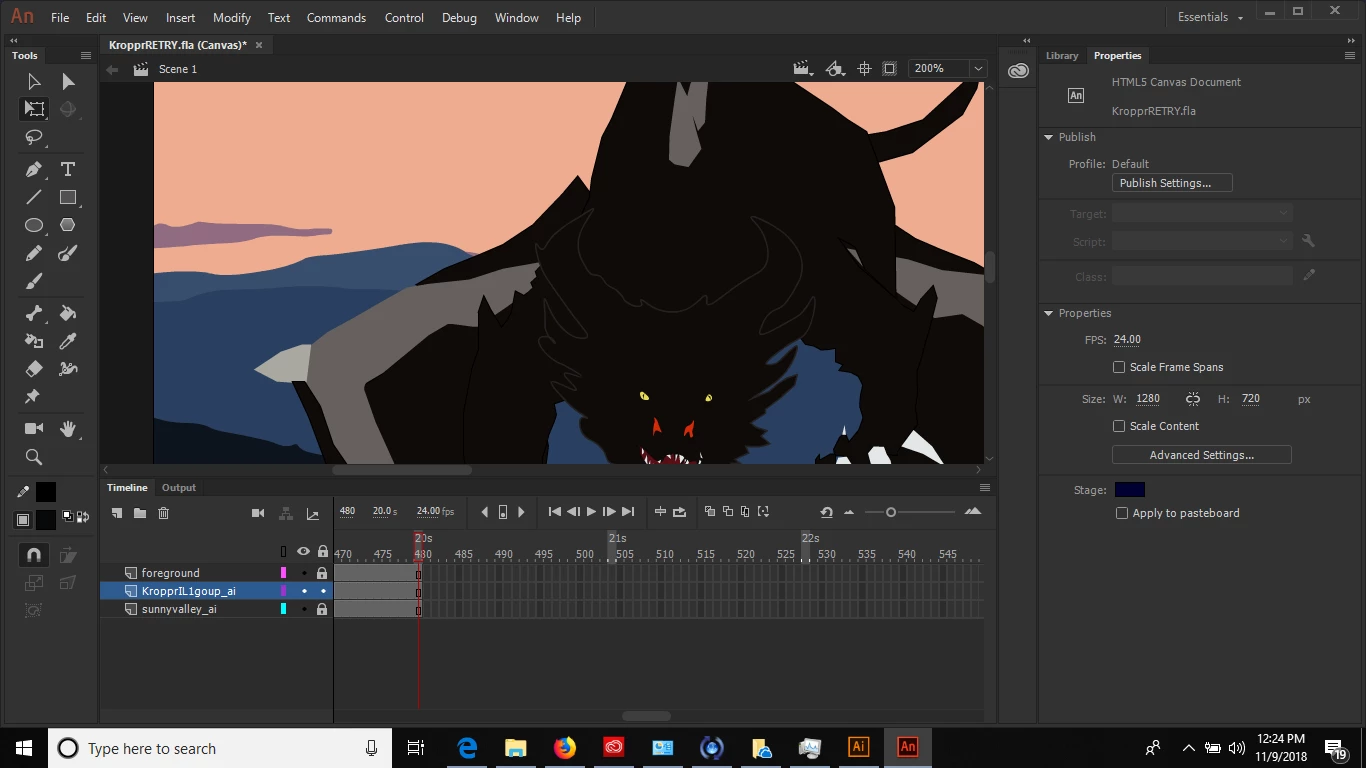
Task: Select the Hand tool
Action: [68, 428]
